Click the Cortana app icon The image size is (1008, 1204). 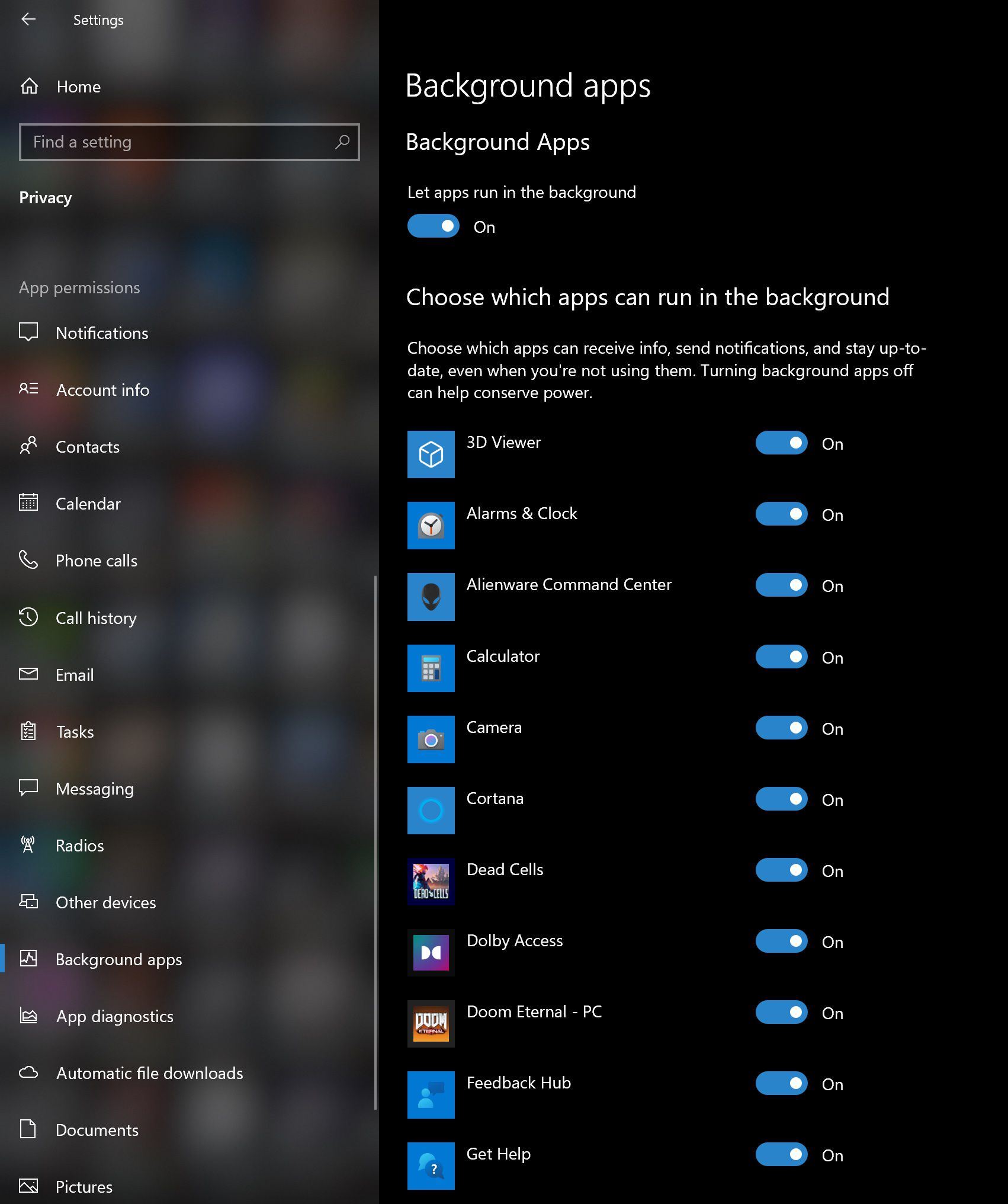tap(431, 810)
